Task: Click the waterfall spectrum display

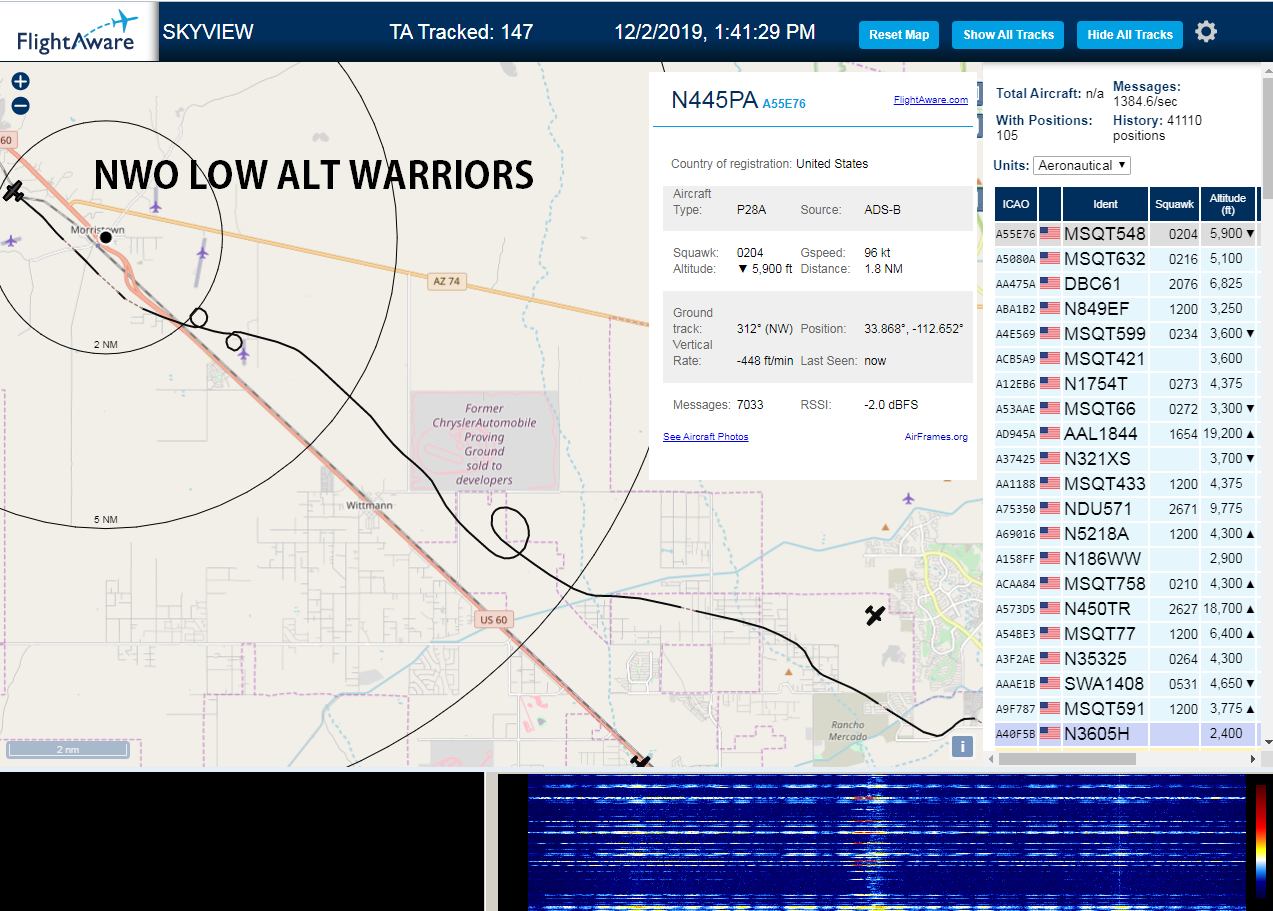Action: point(885,842)
